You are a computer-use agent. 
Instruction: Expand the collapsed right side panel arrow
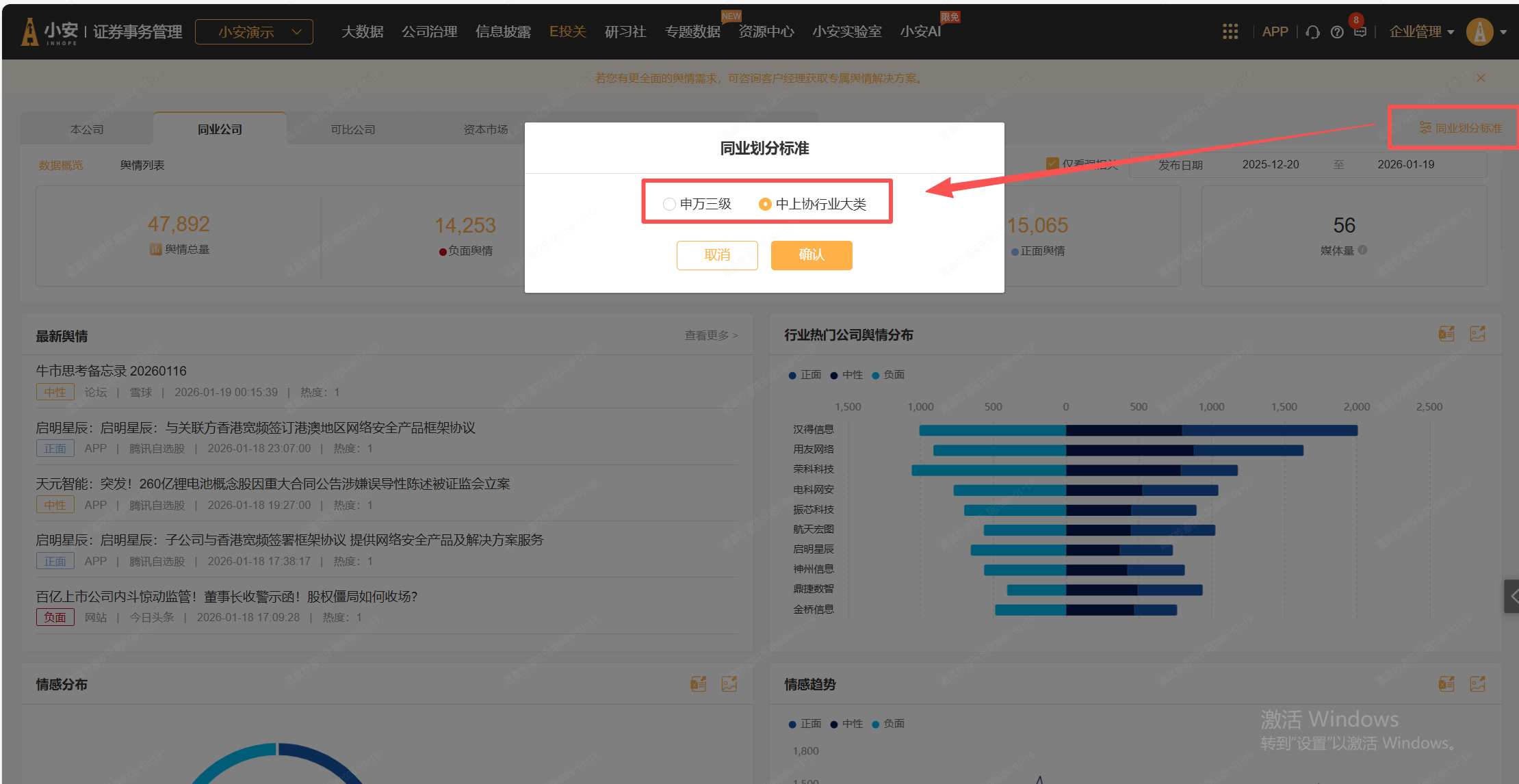(1512, 597)
